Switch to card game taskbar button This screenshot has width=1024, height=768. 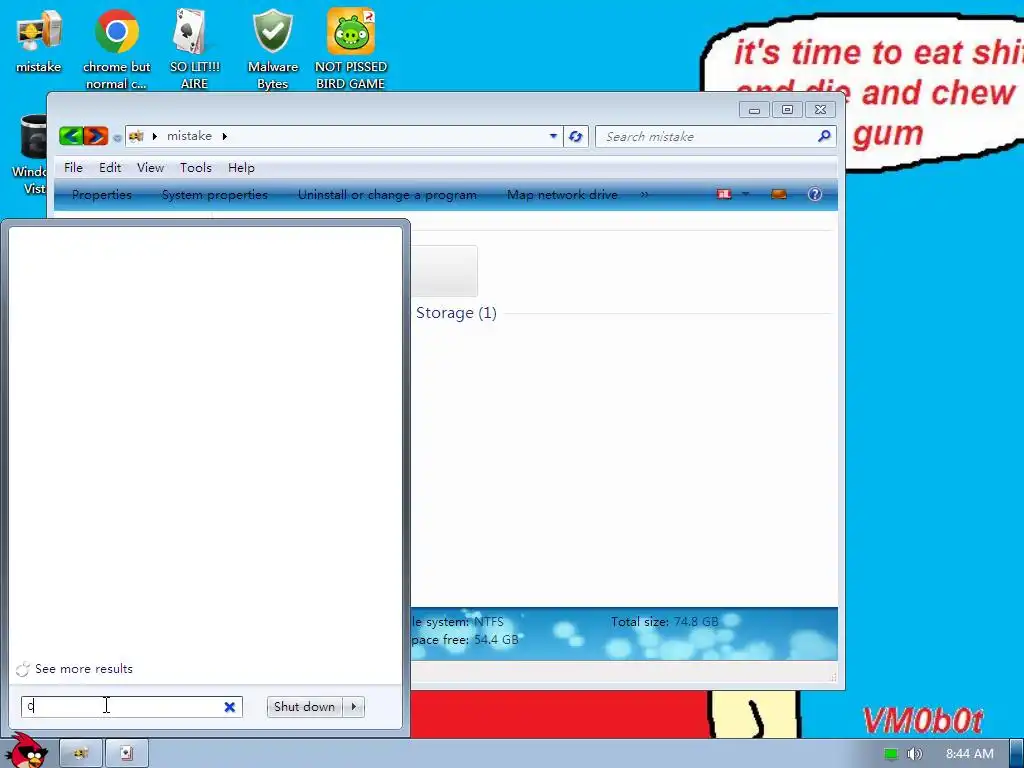point(127,753)
